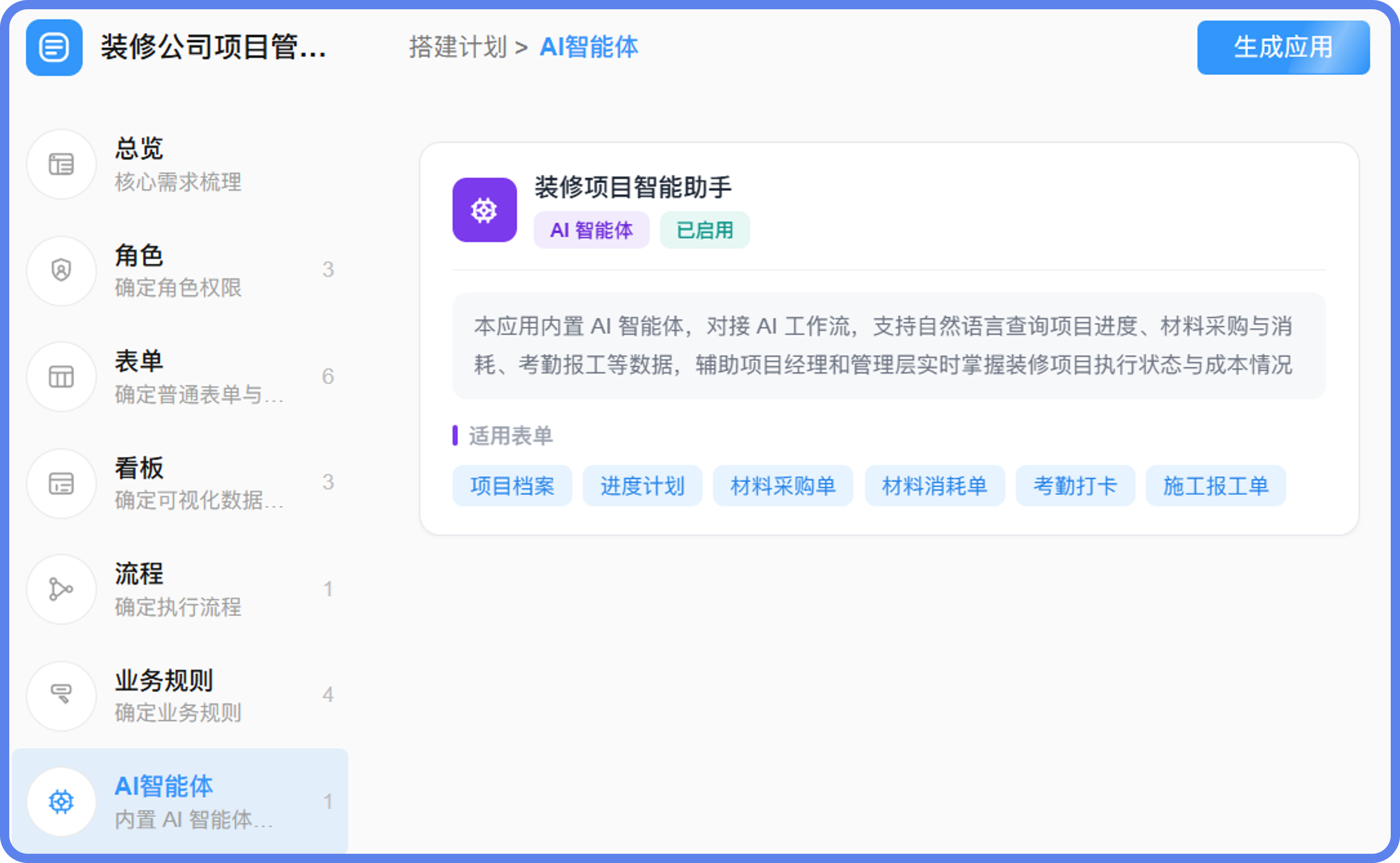Switch to the 表单 sidebar section

[180, 377]
